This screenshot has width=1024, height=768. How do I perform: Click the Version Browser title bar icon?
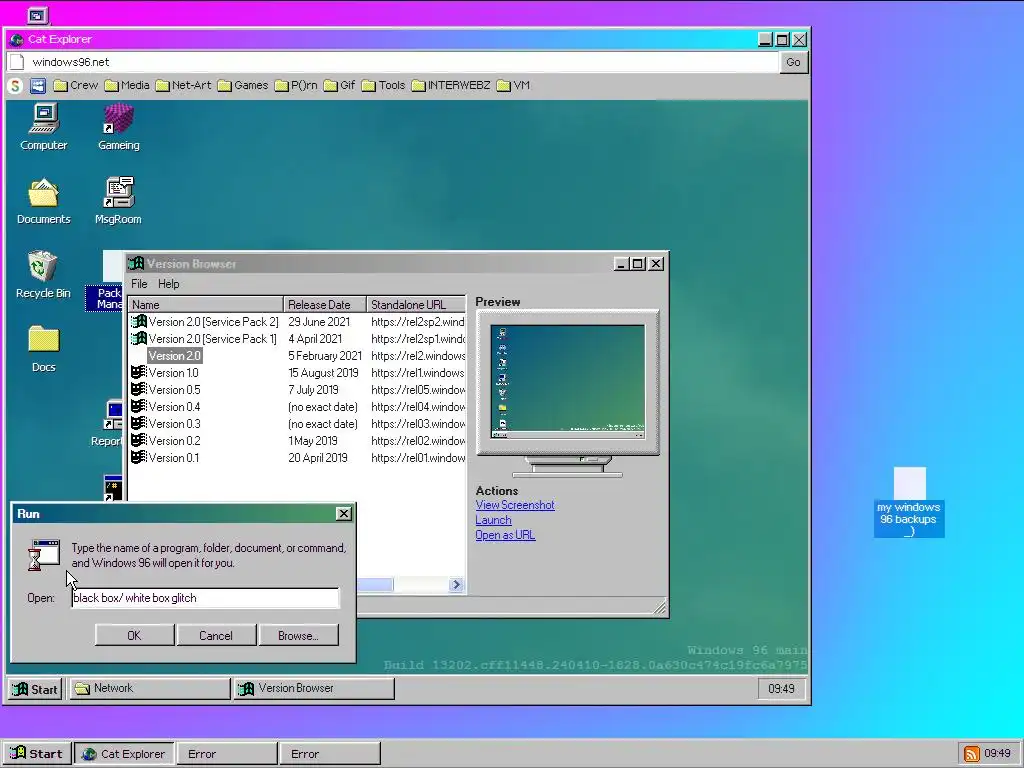(136, 264)
